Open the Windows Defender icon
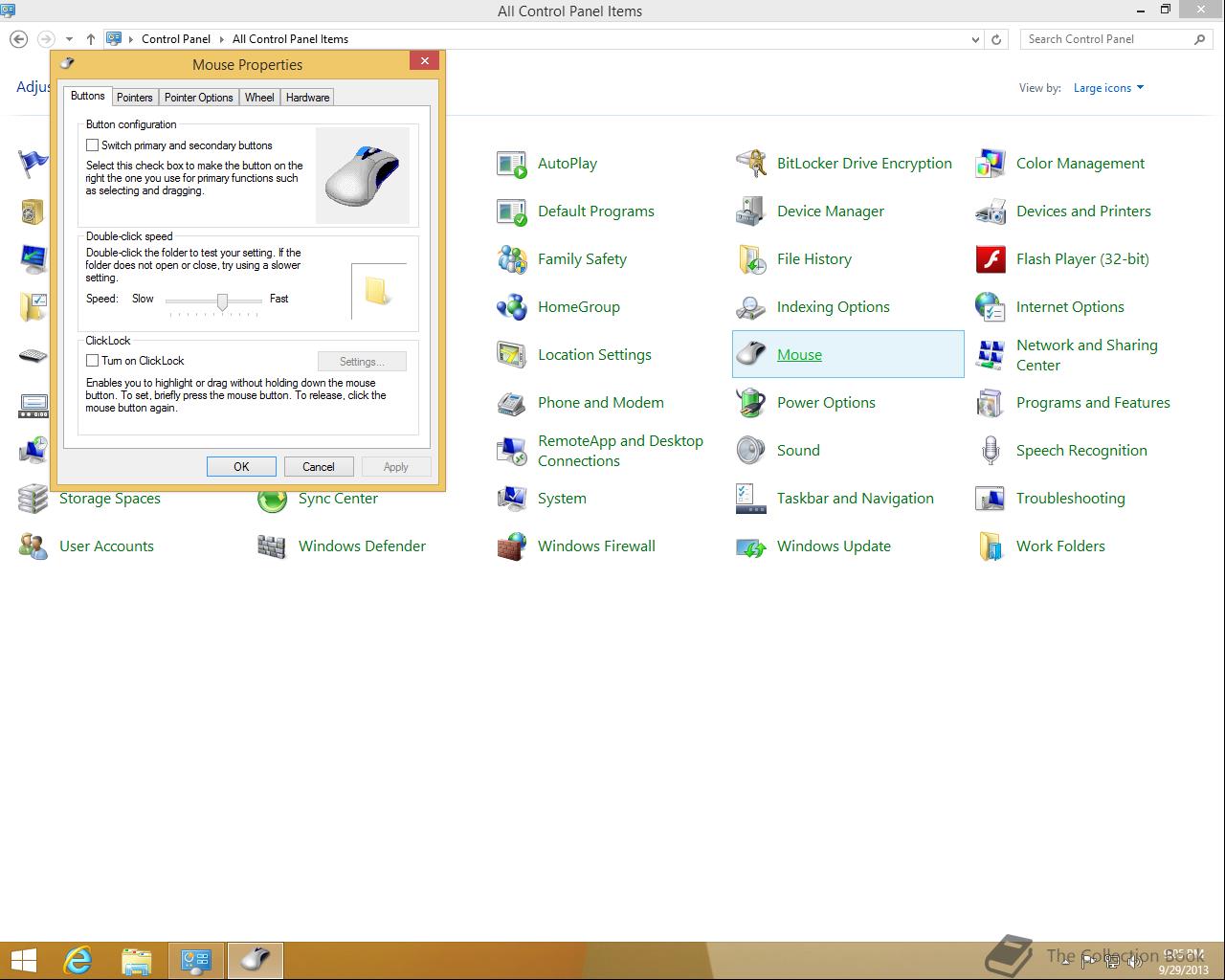1225x980 pixels. click(x=273, y=546)
